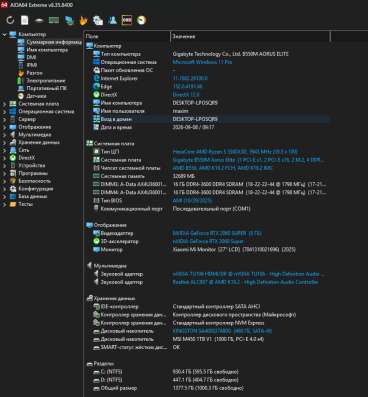Open the Microsoft Windows 11 Pro link
The width and height of the screenshot is (368, 397).
click(202, 62)
